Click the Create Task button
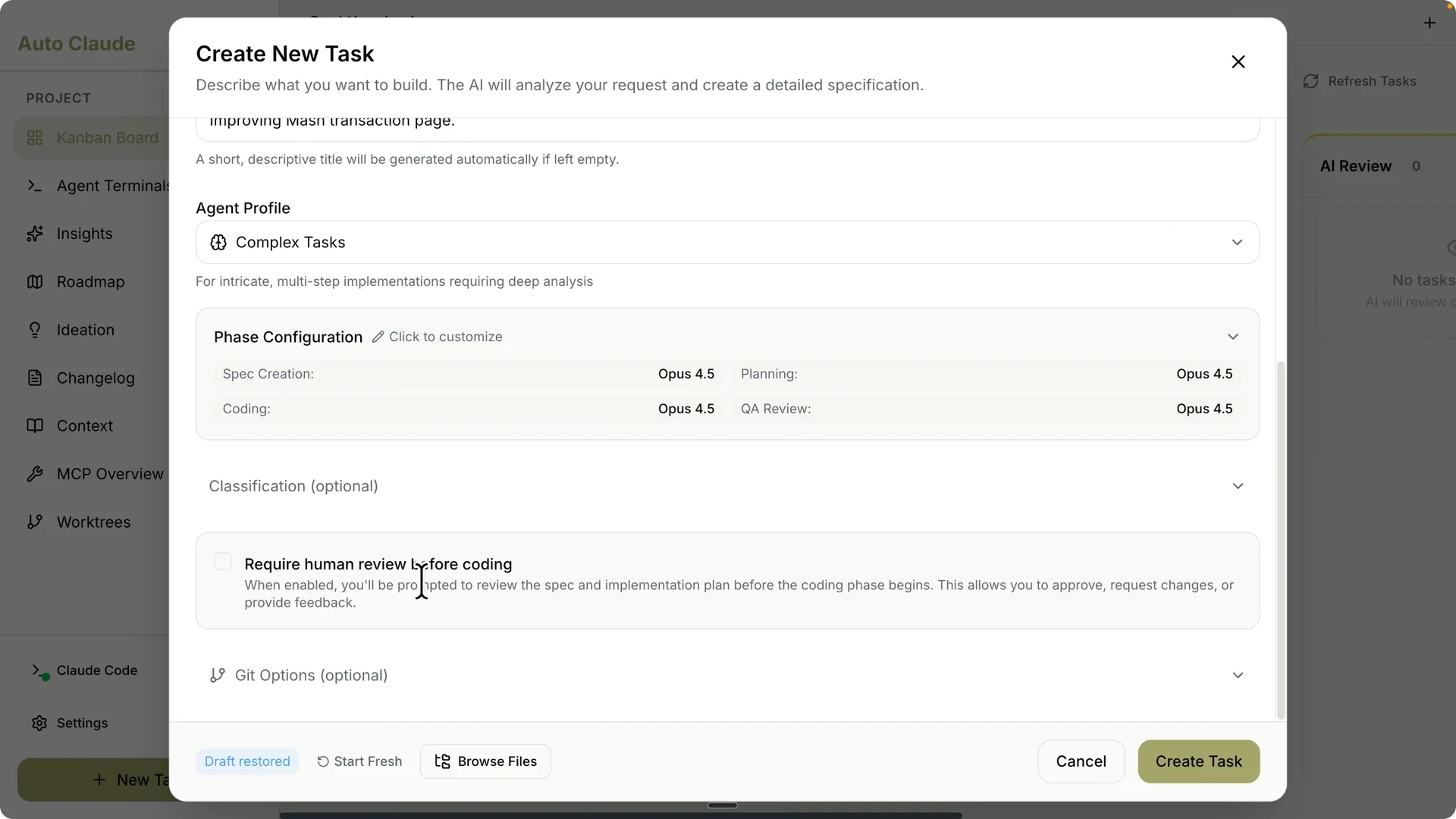 click(1198, 761)
